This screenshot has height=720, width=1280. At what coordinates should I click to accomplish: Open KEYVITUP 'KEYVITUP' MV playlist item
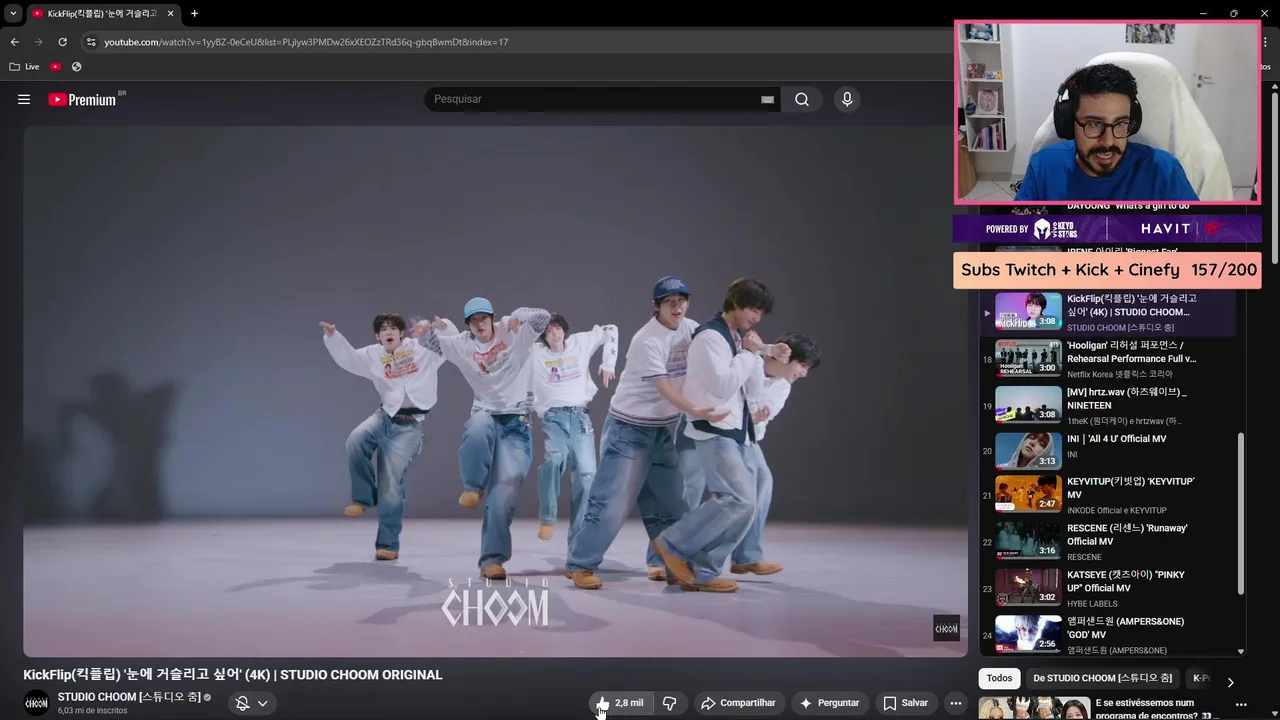click(1110, 494)
